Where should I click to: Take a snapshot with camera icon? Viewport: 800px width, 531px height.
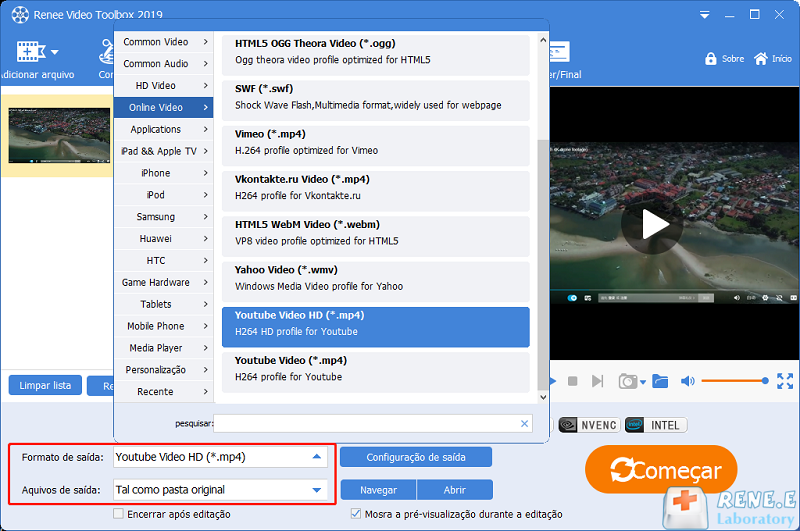click(x=628, y=381)
